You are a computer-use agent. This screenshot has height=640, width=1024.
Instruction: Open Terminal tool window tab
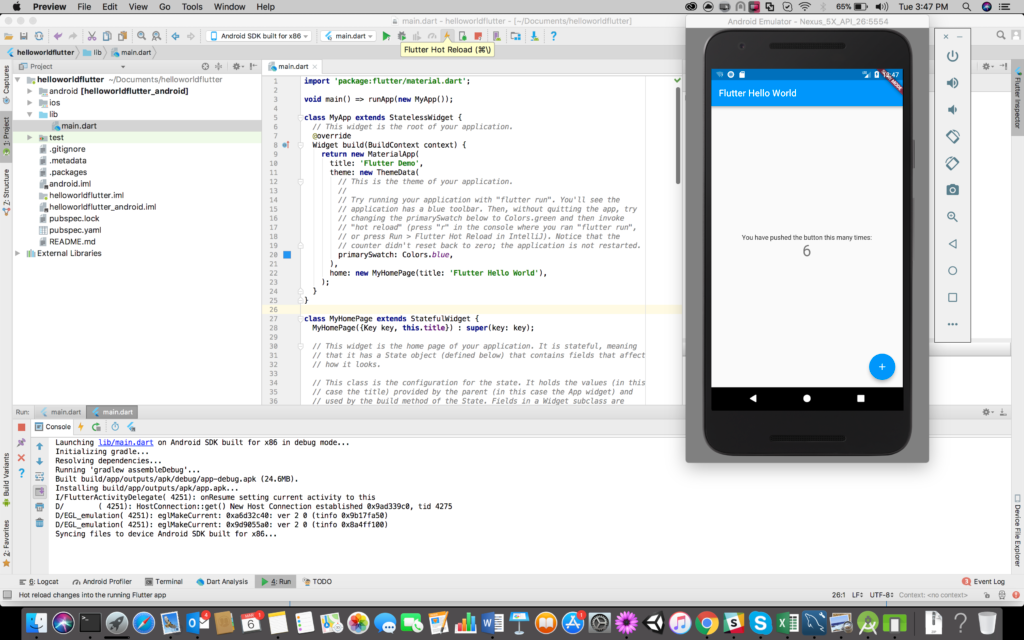164,581
